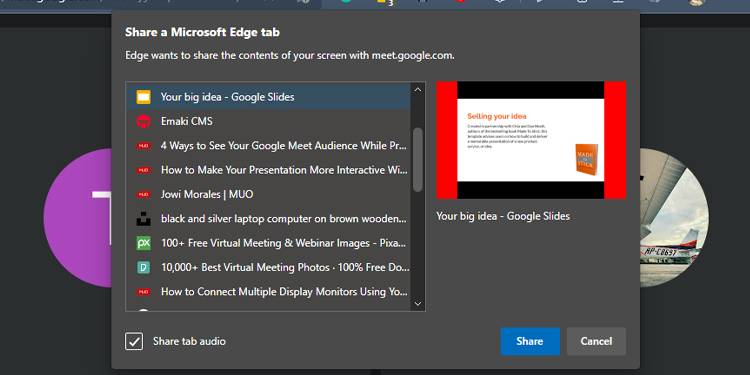Click the airplane photo participant avatar in Meet
This screenshot has height=375, width=750.
(x=674, y=218)
